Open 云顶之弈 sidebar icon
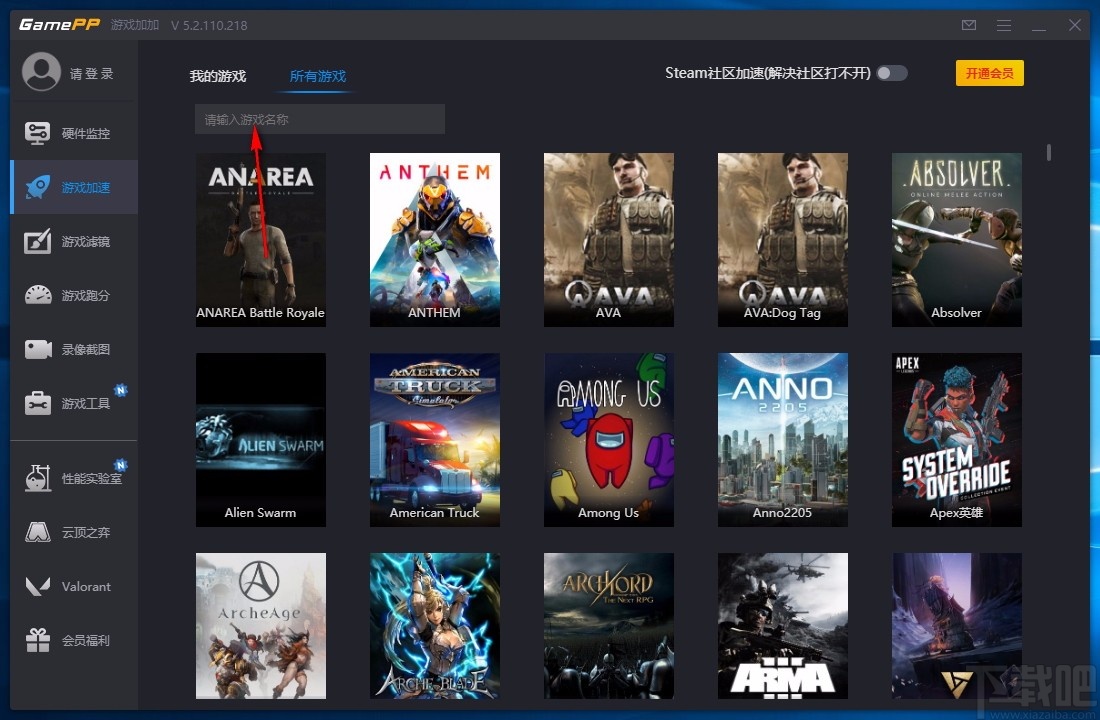 pyautogui.click(x=38, y=532)
